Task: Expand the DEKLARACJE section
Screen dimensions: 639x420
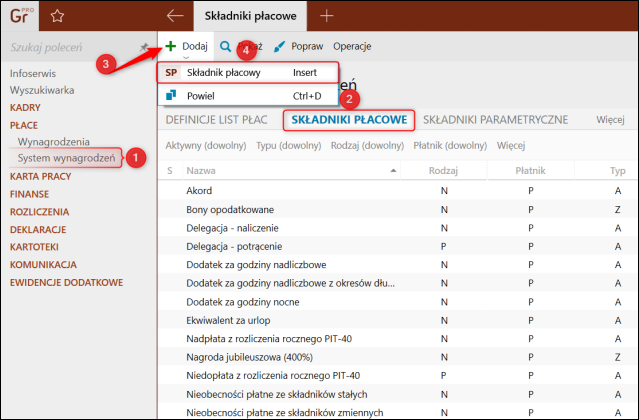Action: coord(38,229)
